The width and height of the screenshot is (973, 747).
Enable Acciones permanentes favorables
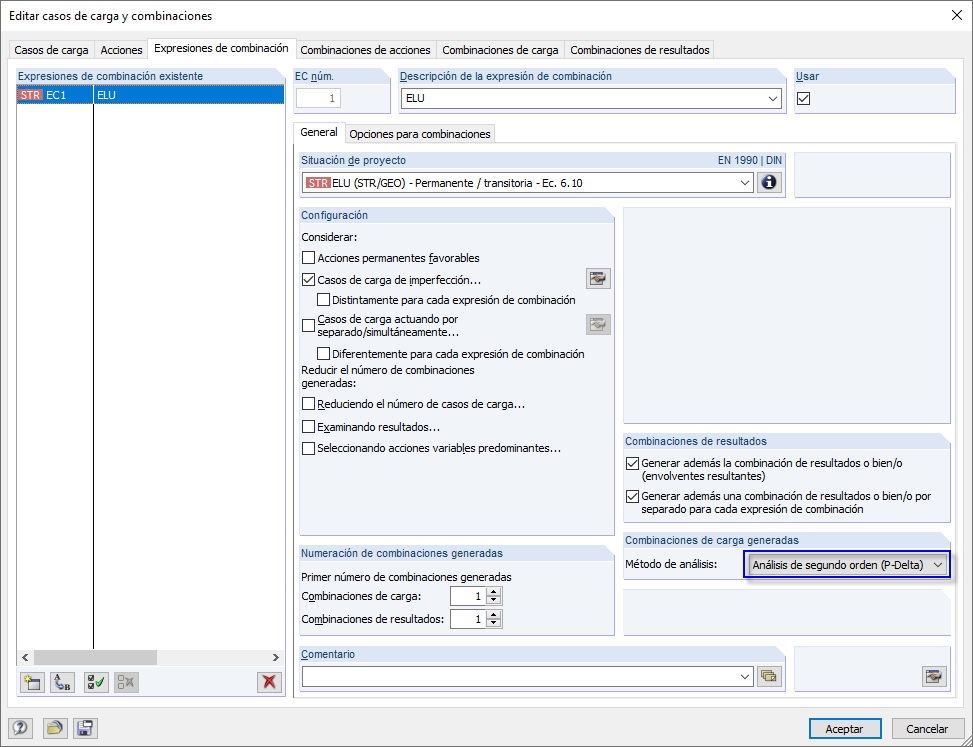308,257
